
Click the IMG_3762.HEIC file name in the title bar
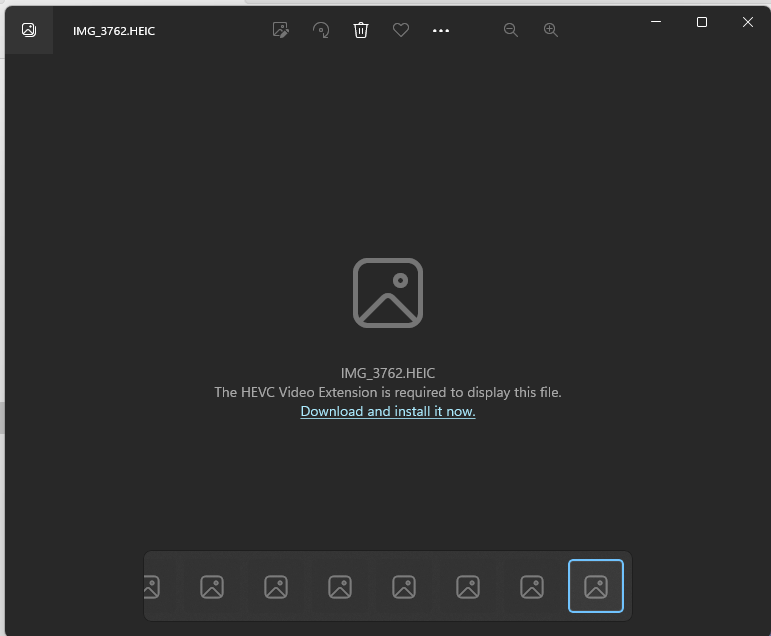click(x=114, y=31)
